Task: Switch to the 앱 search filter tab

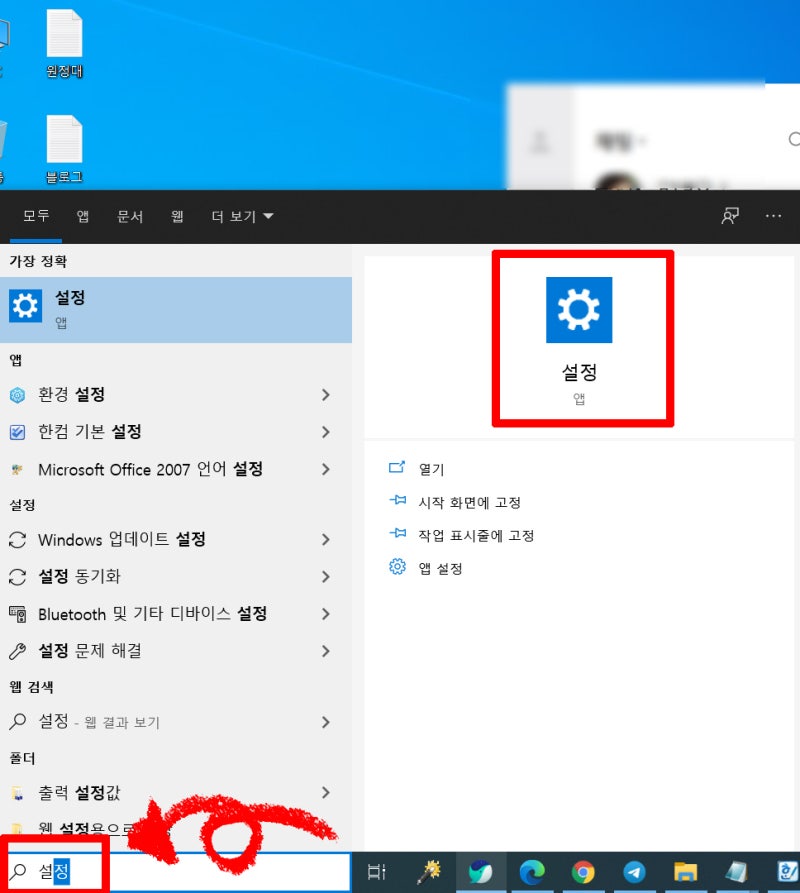Action: 83,216
